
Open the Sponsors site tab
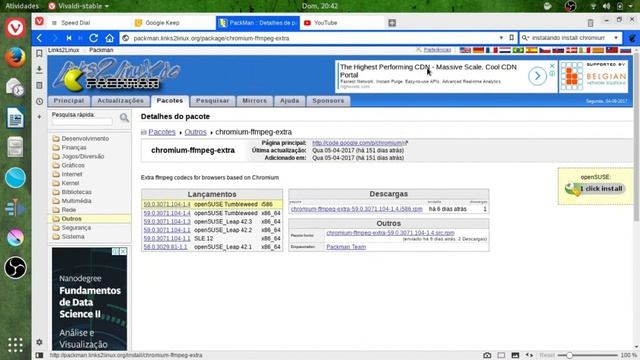click(328, 101)
